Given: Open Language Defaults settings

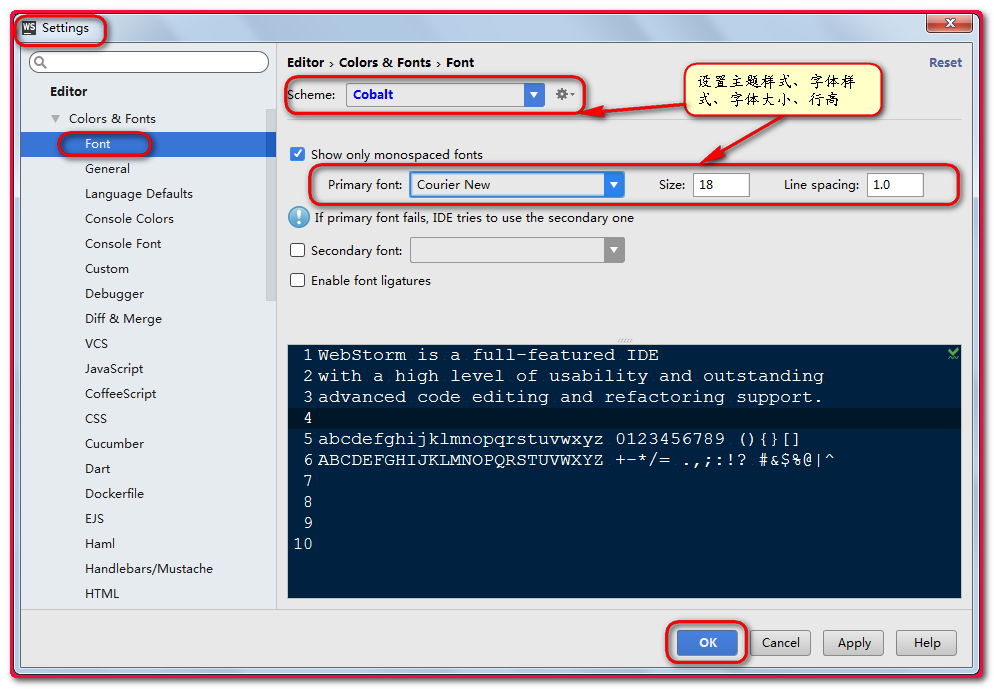Looking at the screenshot, I should [139, 193].
